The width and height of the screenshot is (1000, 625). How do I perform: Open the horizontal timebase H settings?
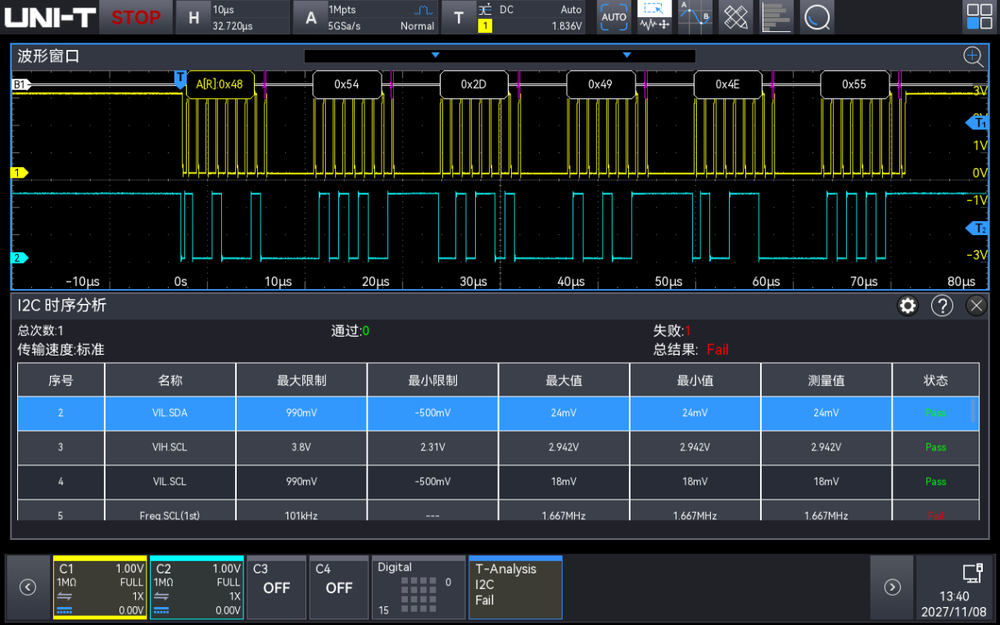[x=232, y=17]
